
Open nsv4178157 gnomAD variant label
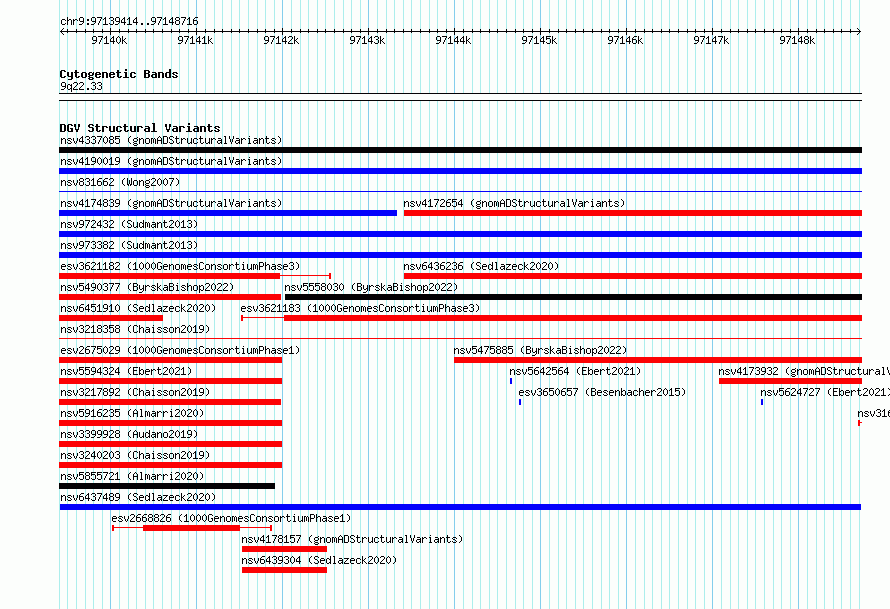pos(352,539)
